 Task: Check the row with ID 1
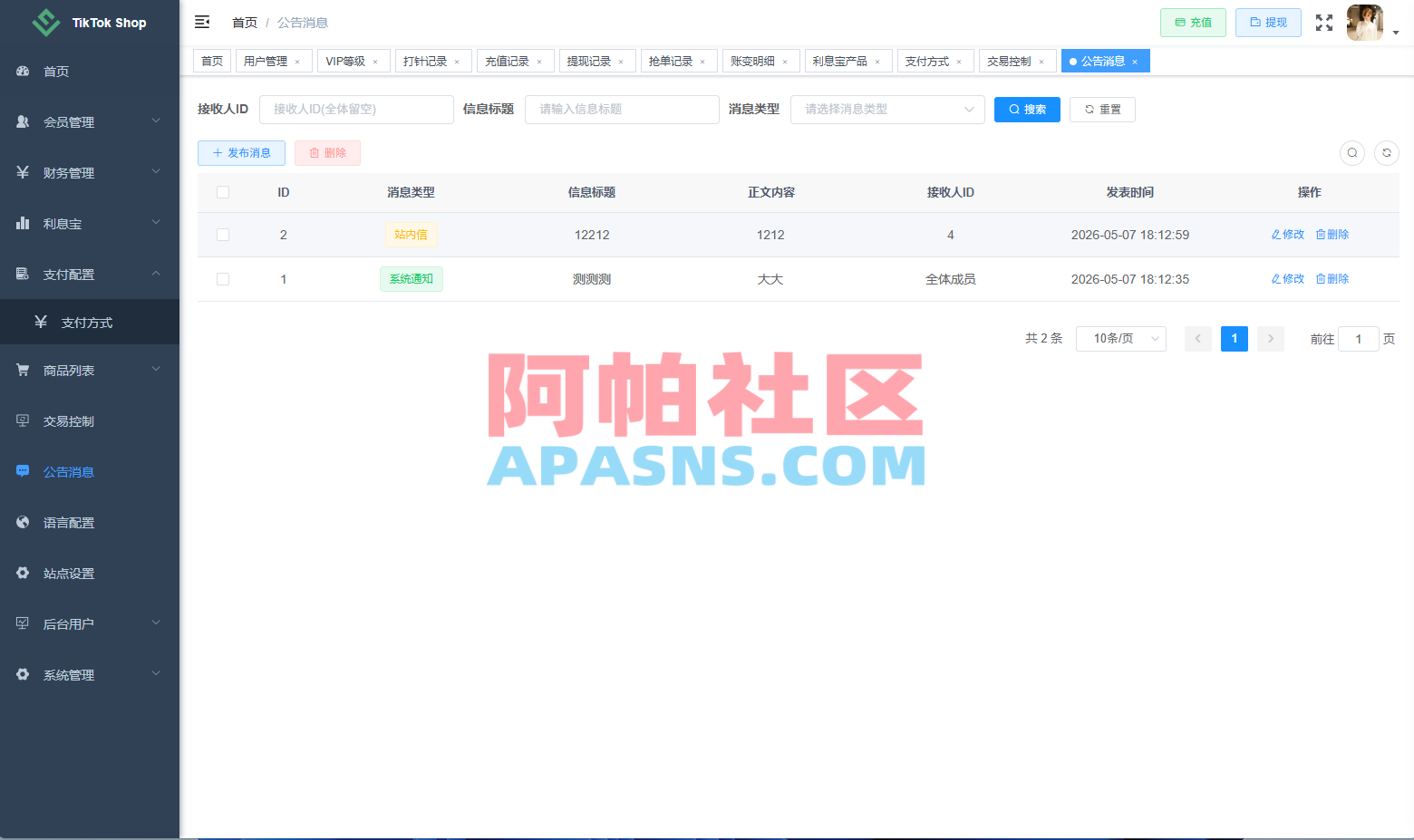tap(223, 279)
